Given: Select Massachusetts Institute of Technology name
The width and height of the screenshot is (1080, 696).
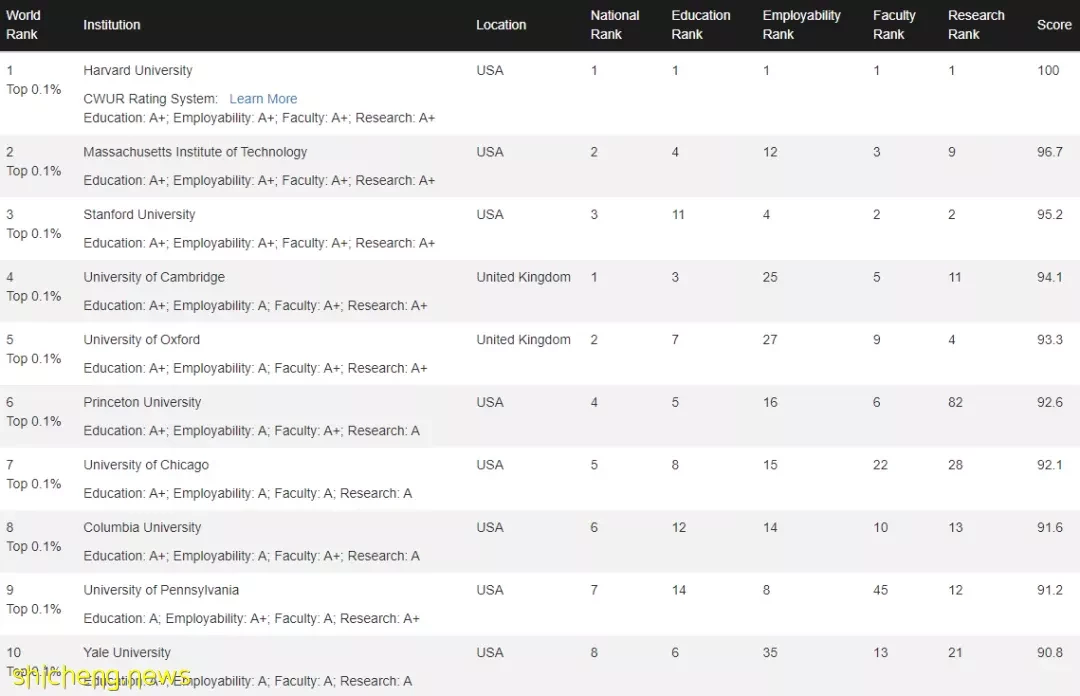Looking at the screenshot, I should [195, 152].
